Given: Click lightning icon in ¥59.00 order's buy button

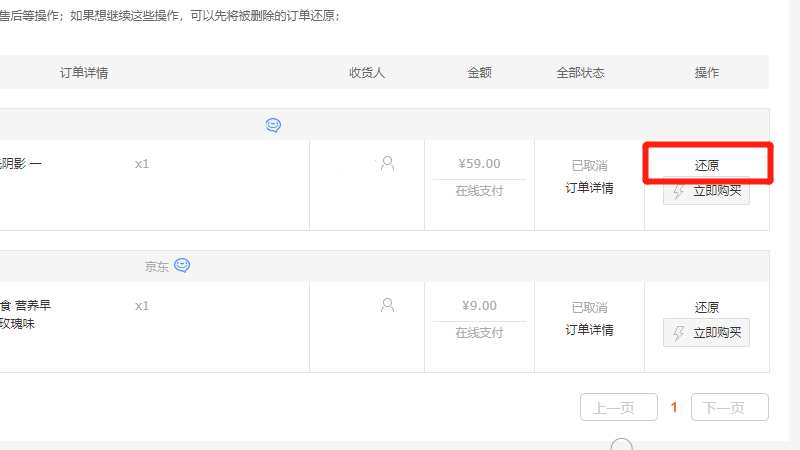Looking at the screenshot, I should (679, 191).
